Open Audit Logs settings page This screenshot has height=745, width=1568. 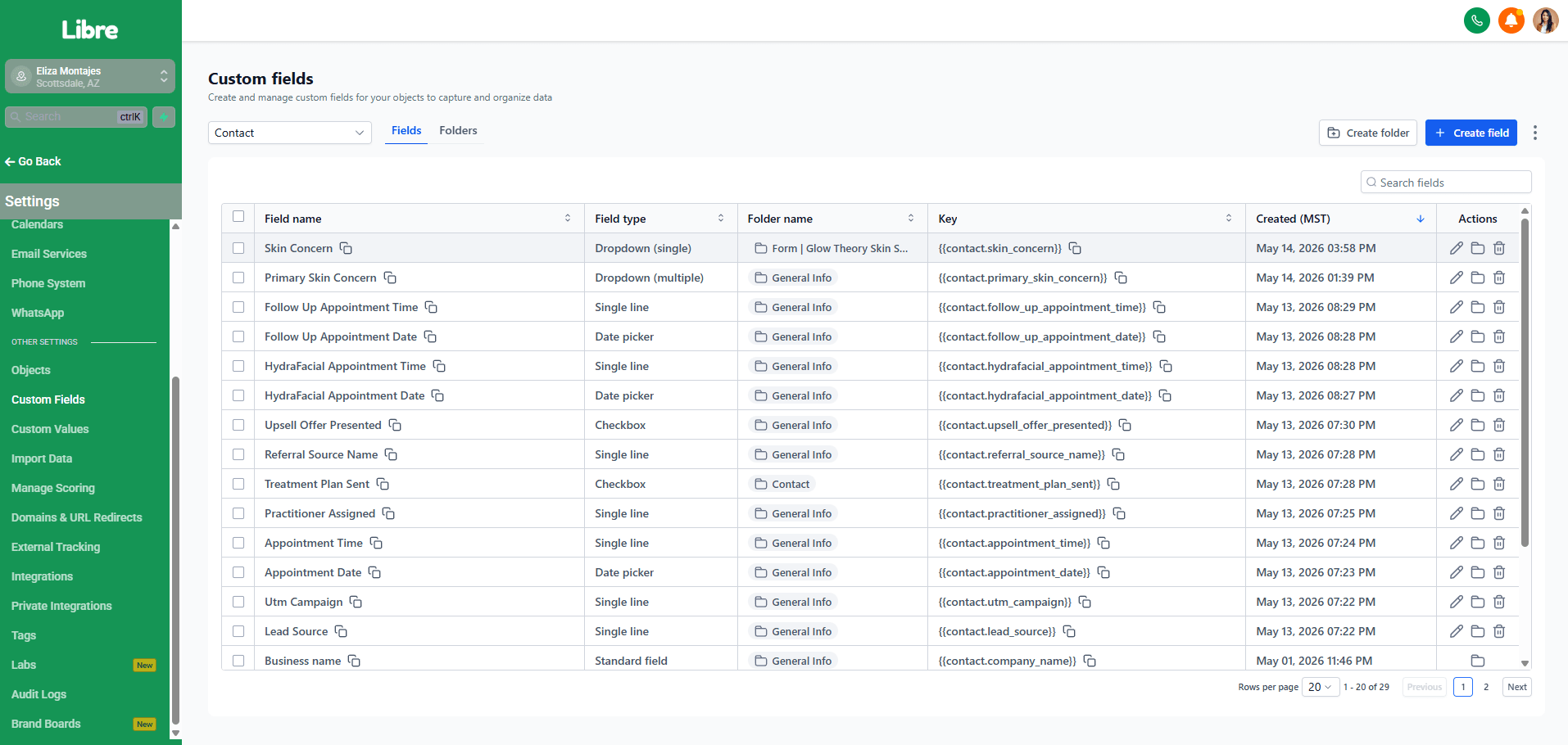pos(39,694)
